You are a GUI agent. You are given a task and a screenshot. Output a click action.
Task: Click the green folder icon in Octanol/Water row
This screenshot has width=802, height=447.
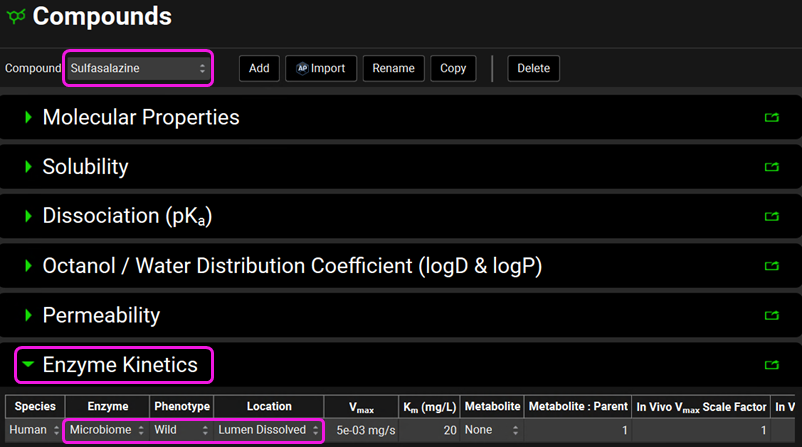pyautogui.click(x=771, y=266)
